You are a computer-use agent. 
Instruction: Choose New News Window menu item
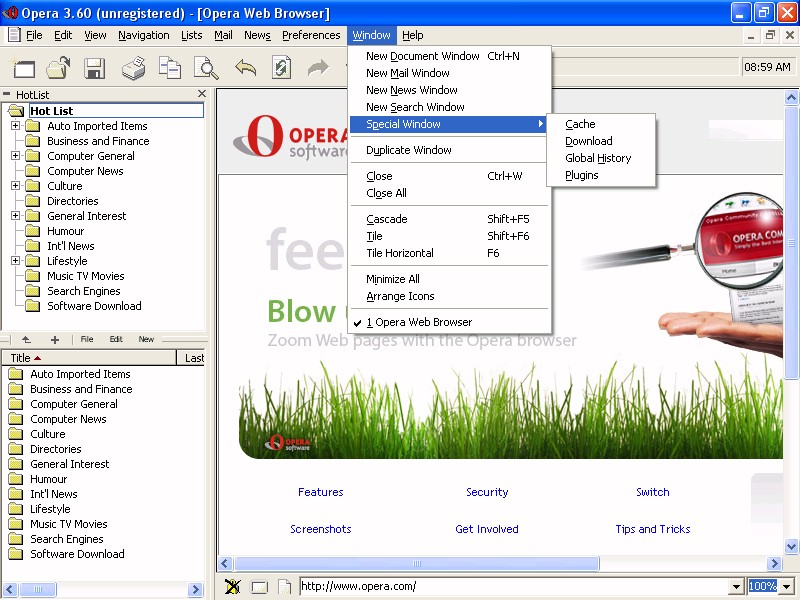point(449,90)
